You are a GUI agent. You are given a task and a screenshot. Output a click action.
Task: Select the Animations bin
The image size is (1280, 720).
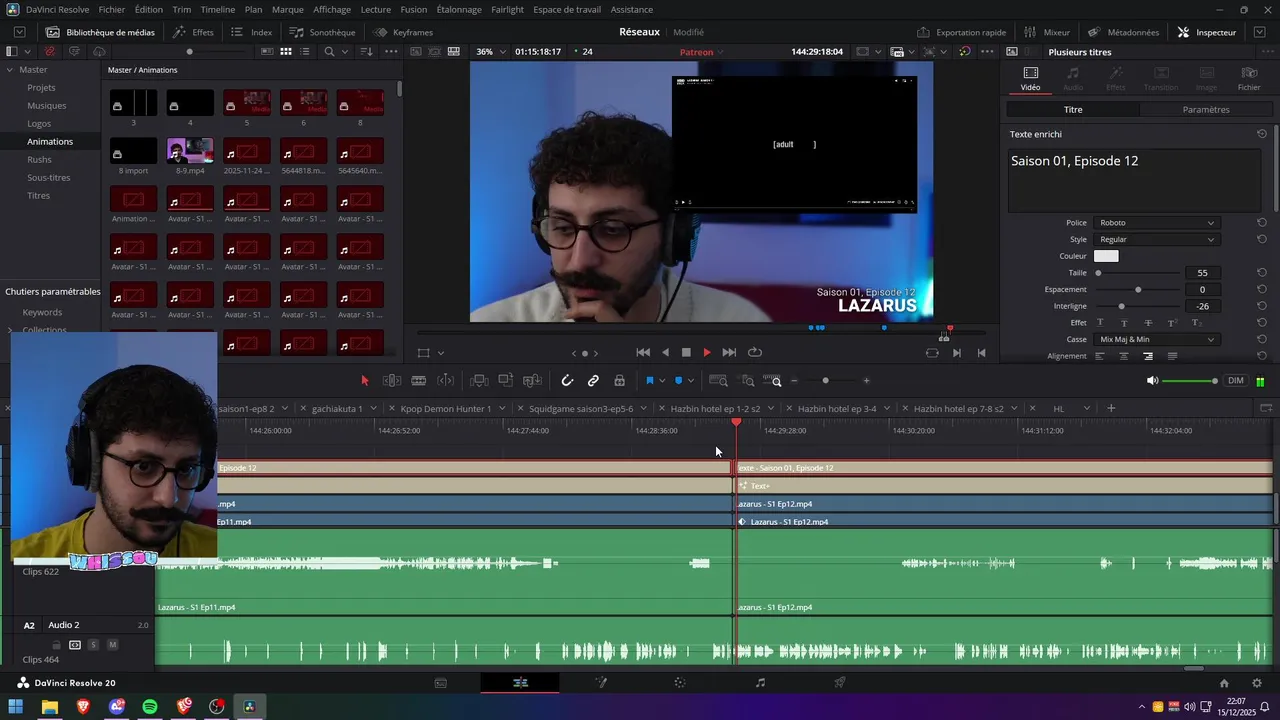point(50,142)
